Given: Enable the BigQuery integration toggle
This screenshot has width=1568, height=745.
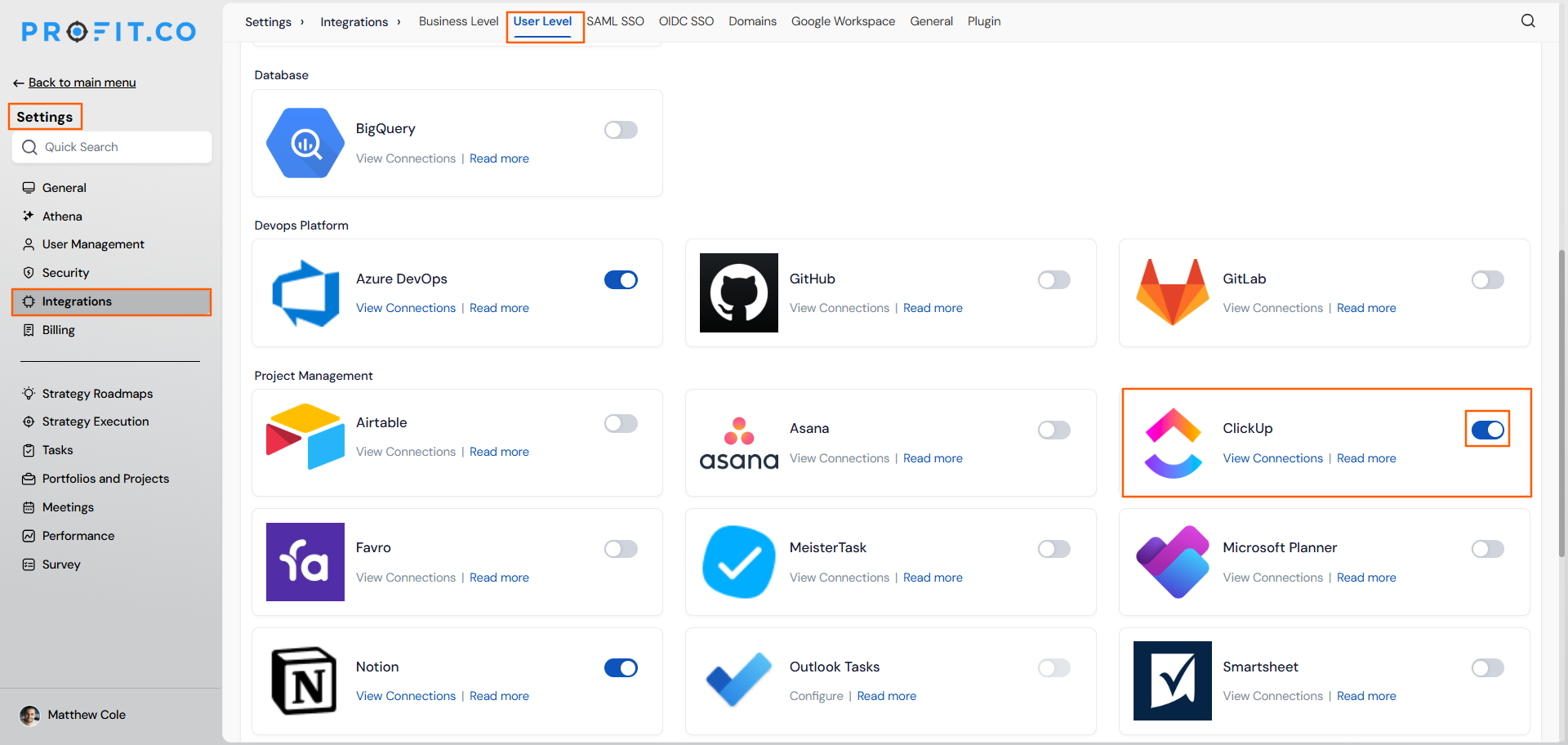Looking at the screenshot, I should click(621, 130).
